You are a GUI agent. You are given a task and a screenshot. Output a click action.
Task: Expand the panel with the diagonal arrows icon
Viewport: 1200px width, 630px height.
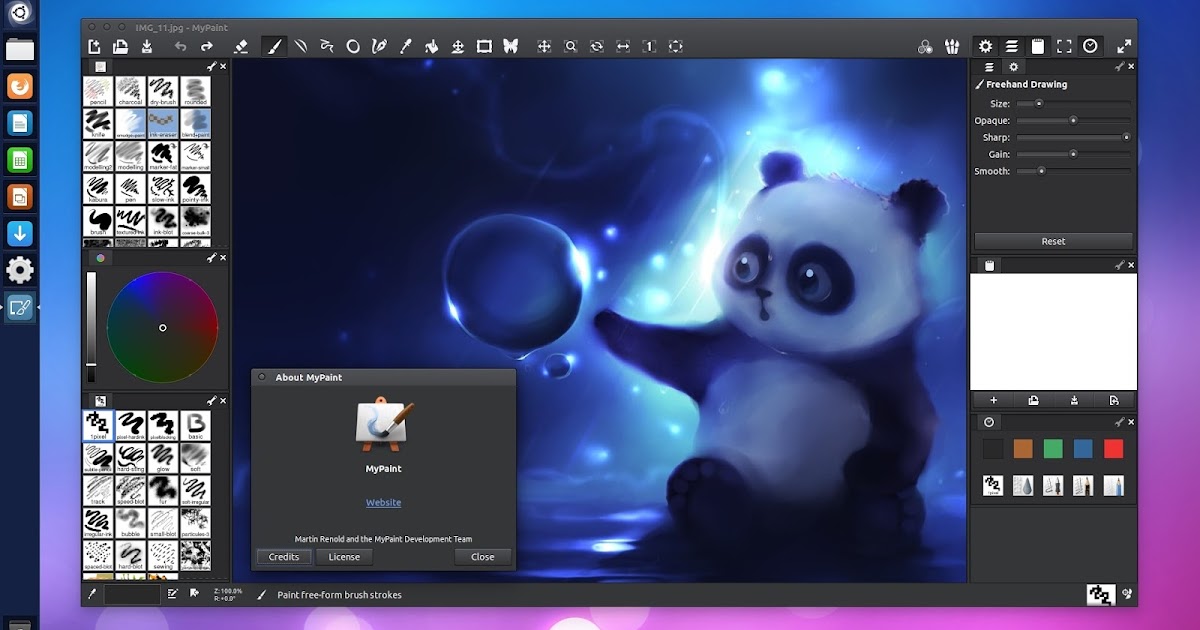point(1125,46)
